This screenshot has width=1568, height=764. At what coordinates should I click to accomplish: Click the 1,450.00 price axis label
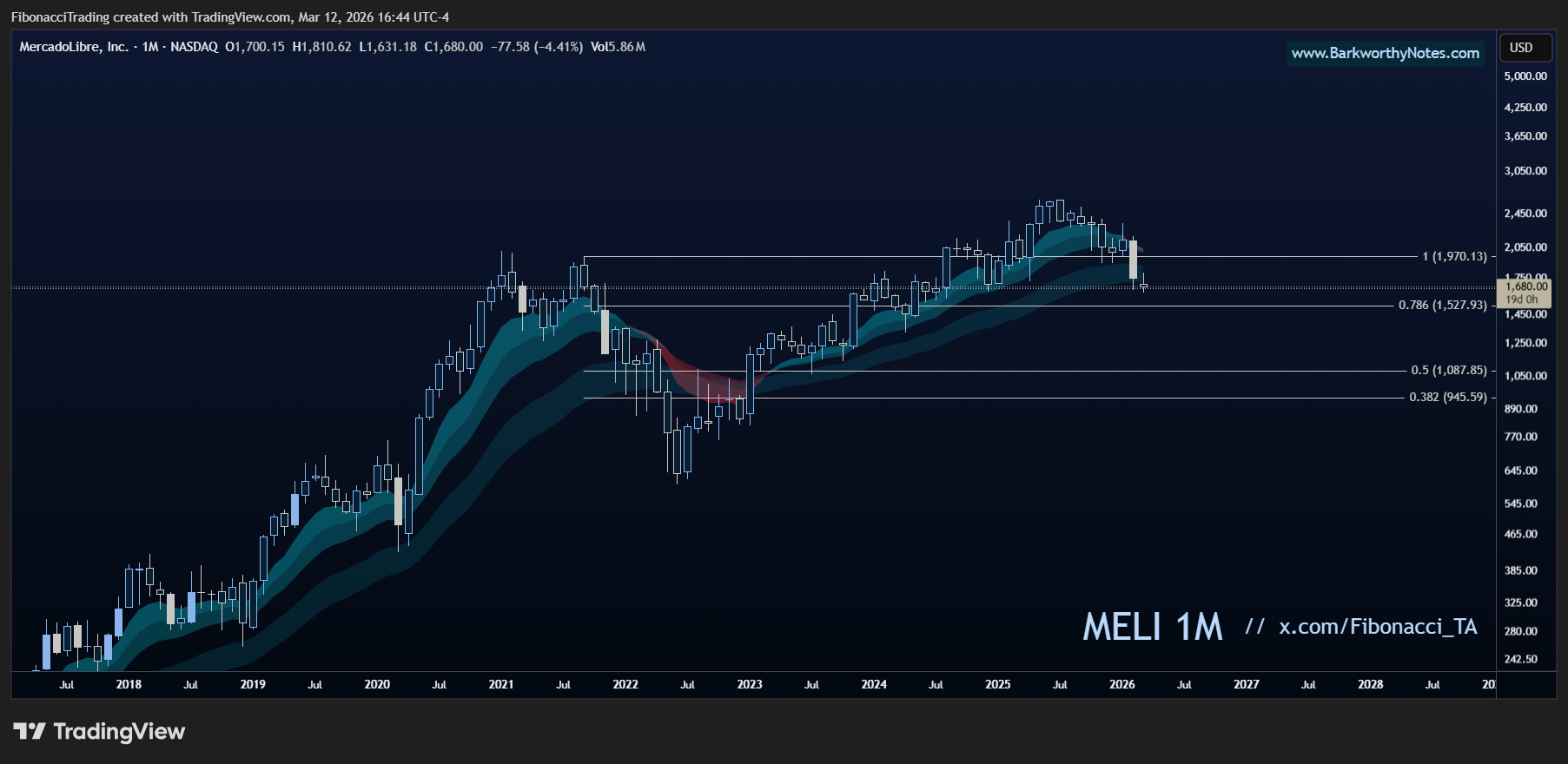pyautogui.click(x=1525, y=314)
